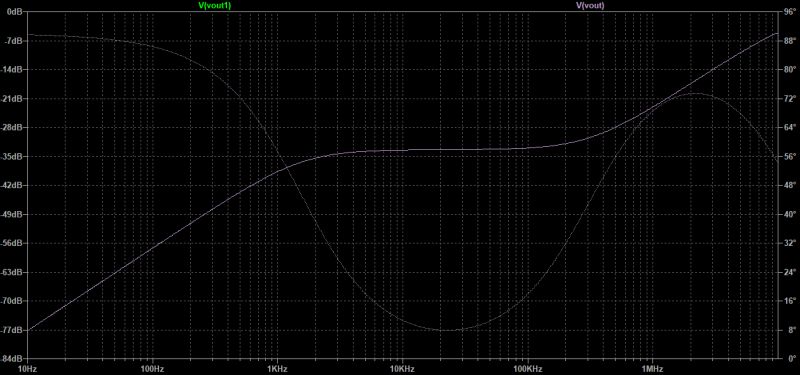Click the -70dB magnitude axis label

(12, 301)
